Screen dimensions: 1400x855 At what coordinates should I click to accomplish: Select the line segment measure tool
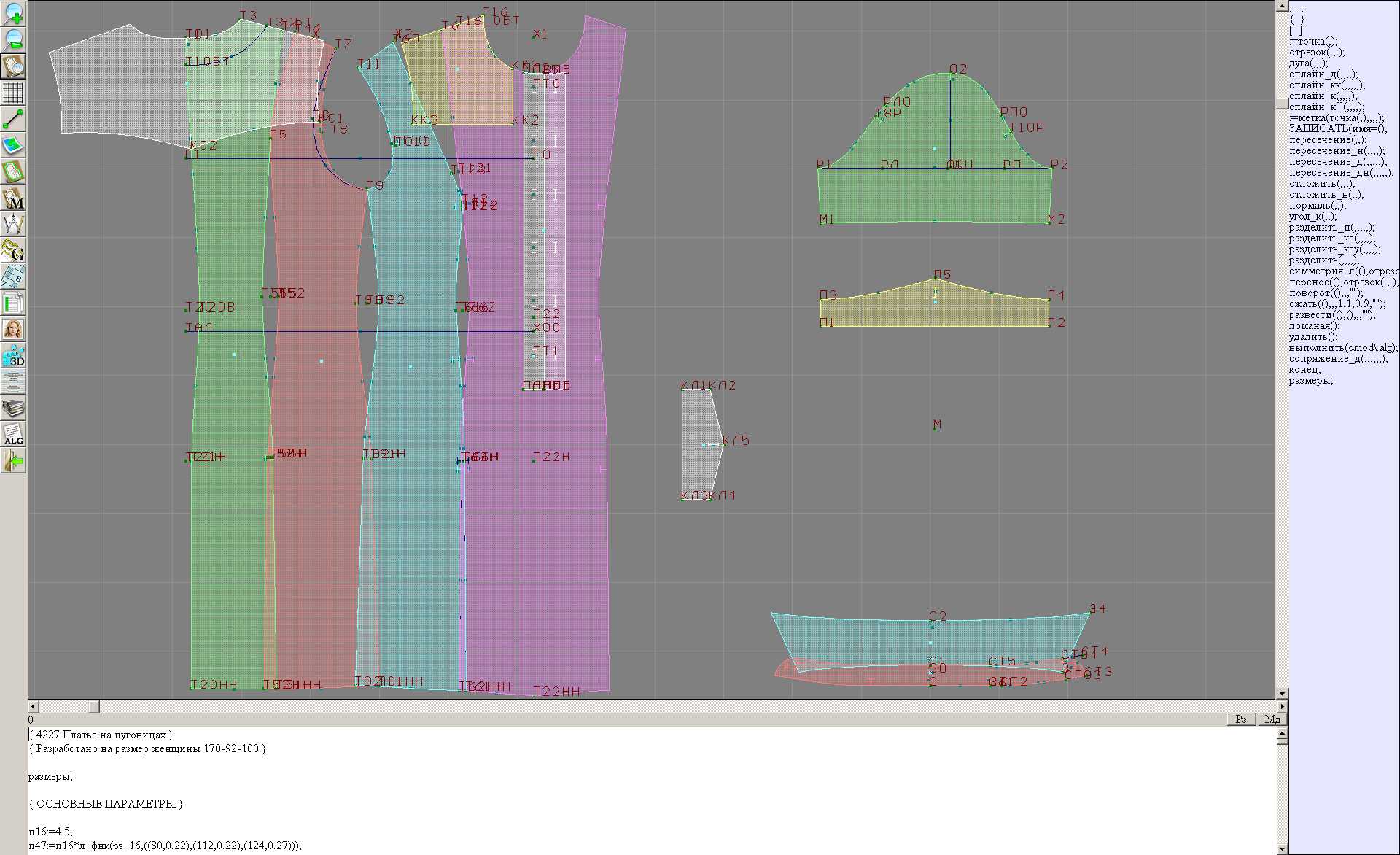(x=13, y=119)
